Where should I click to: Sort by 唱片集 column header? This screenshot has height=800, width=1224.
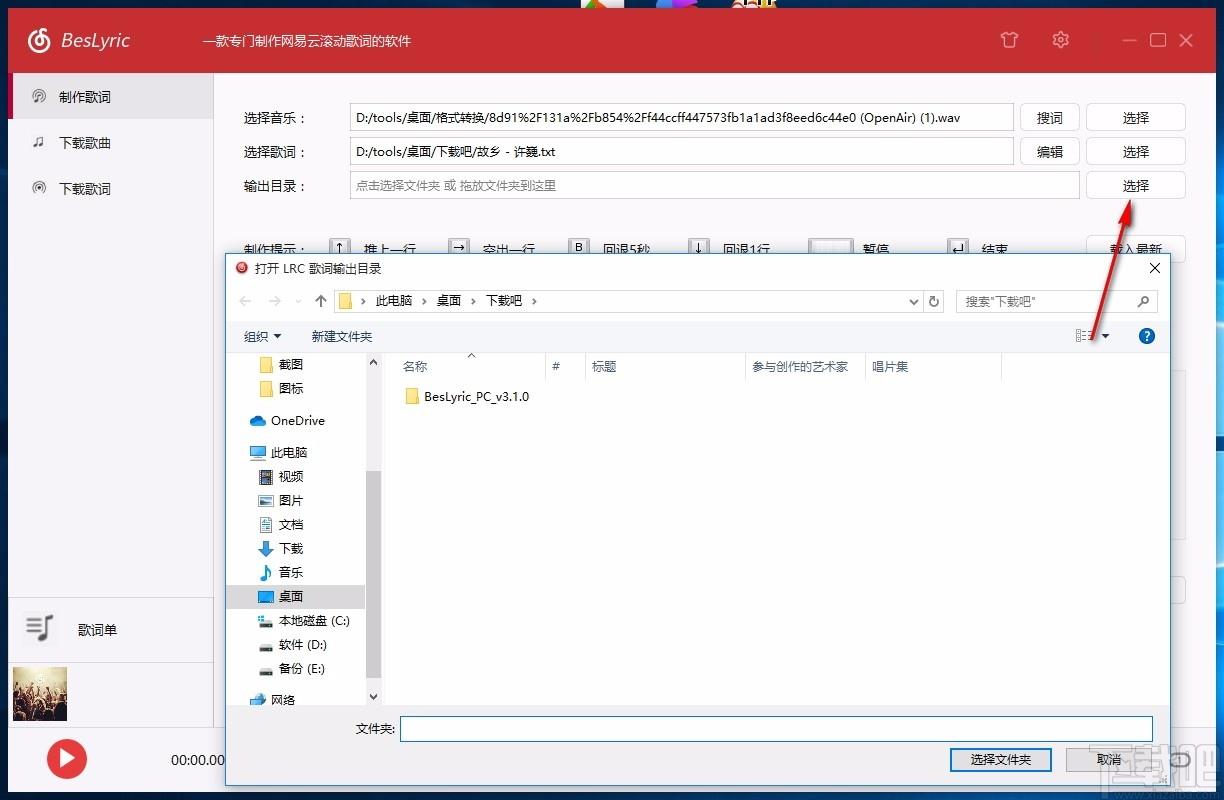tap(933, 366)
